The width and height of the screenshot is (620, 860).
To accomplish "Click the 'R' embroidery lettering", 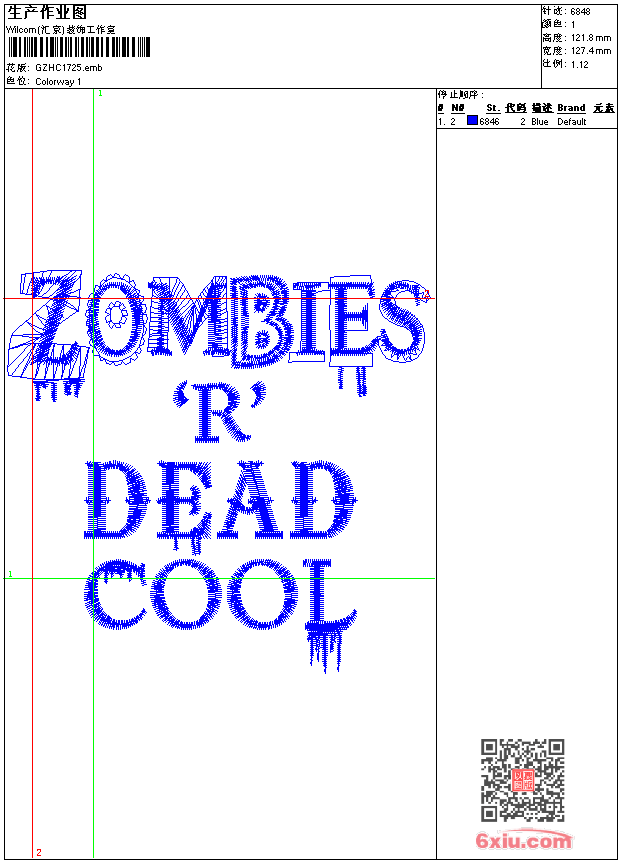I will coord(219,411).
